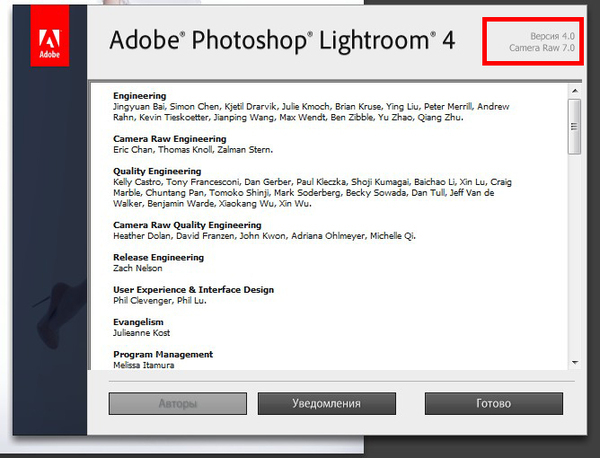Screen dimensions: 600x458
Task: Click the Evangelism heading
Action: click(138, 322)
